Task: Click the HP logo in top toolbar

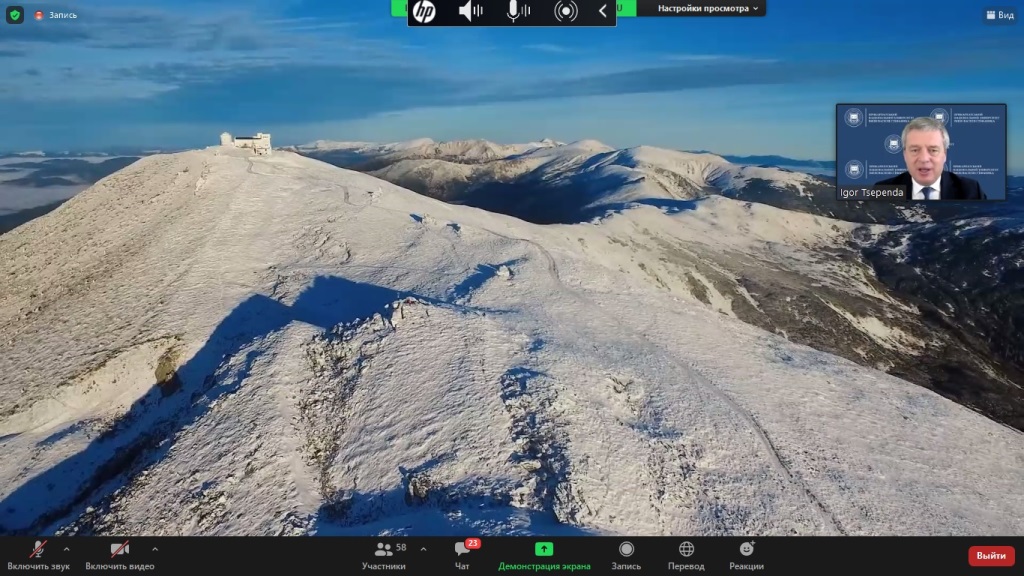Action: (x=424, y=11)
